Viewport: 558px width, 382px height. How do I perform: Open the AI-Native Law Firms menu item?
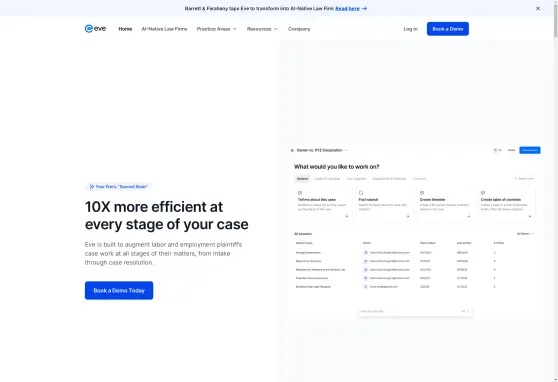(x=164, y=29)
